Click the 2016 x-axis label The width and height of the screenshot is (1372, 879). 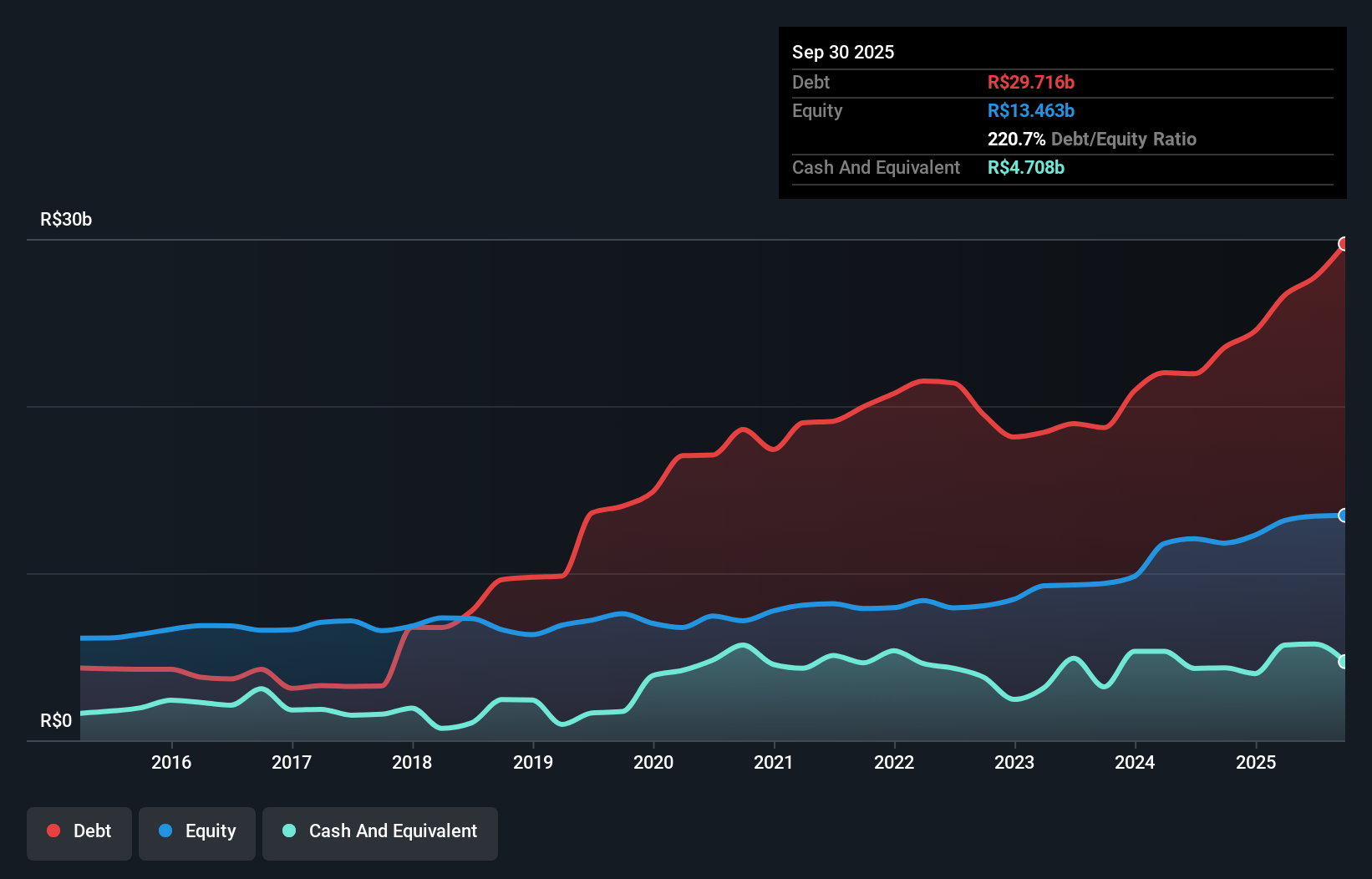pyautogui.click(x=171, y=762)
